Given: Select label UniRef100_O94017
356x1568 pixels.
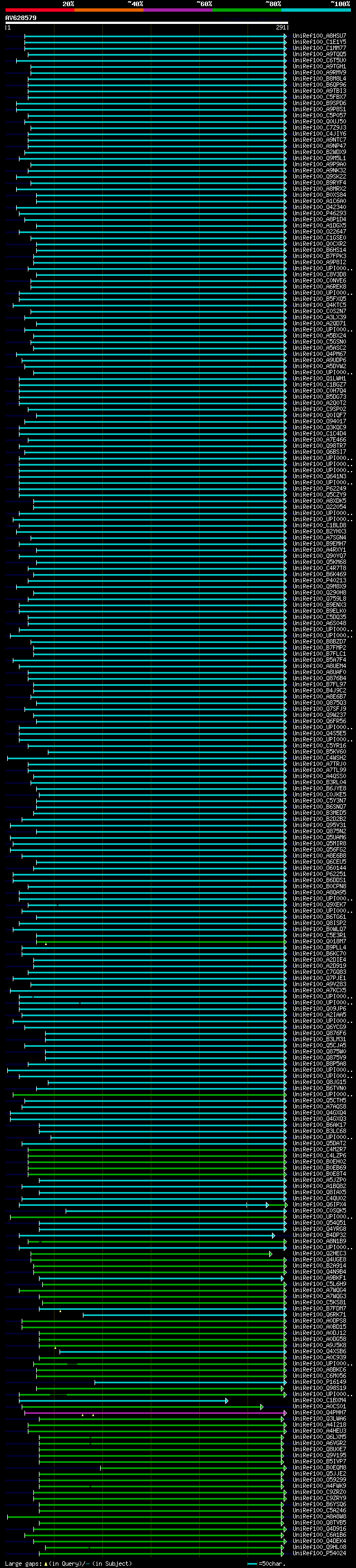Looking at the screenshot, I should (319, 421).
